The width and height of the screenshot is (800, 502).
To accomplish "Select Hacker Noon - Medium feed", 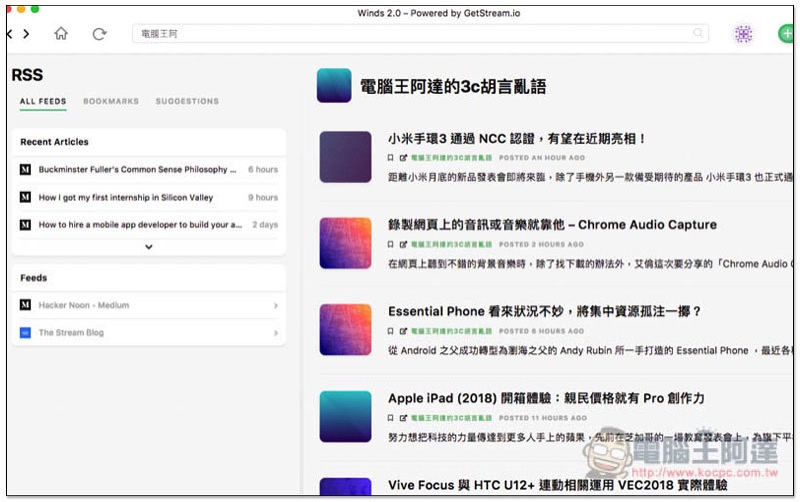I will [84, 305].
